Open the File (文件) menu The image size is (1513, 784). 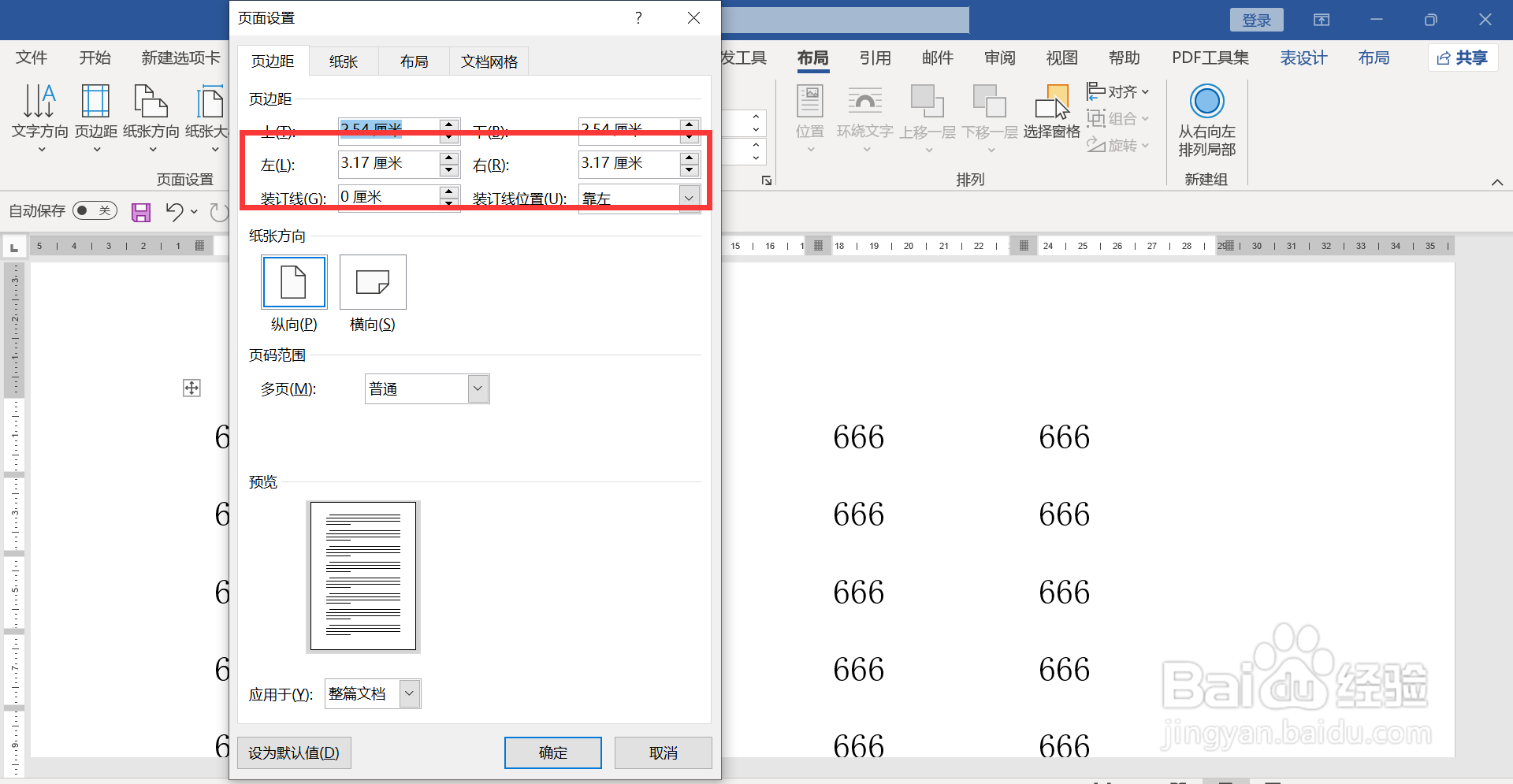pyautogui.click(x=32, y=58)
